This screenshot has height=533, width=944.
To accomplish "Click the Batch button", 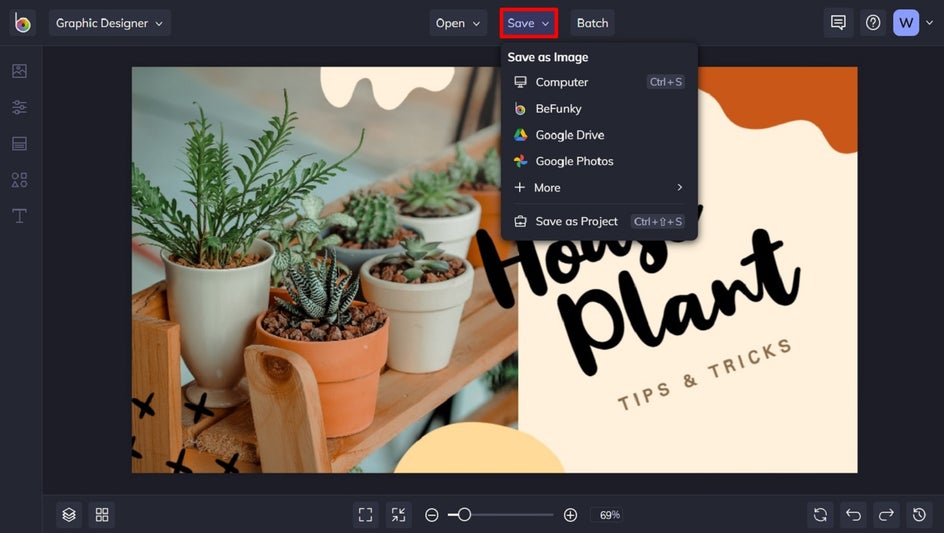I will pyautogui.click(x=592, y=23).
